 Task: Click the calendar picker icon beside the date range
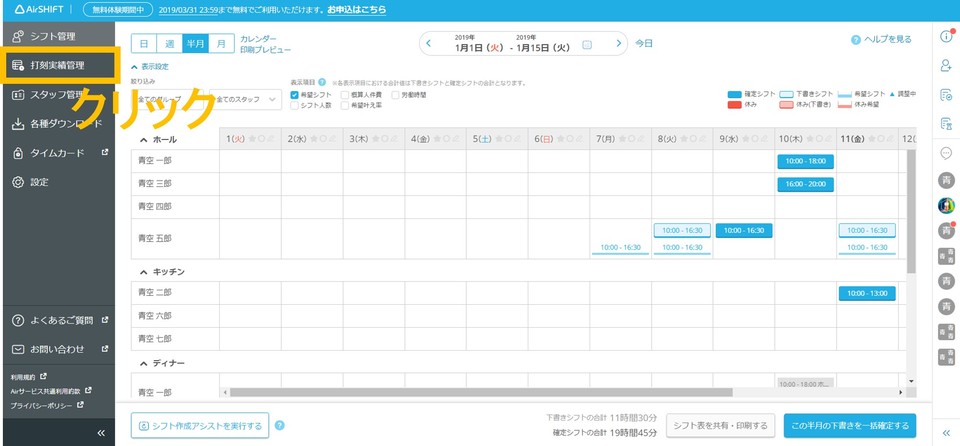click(x=587, y=44)
